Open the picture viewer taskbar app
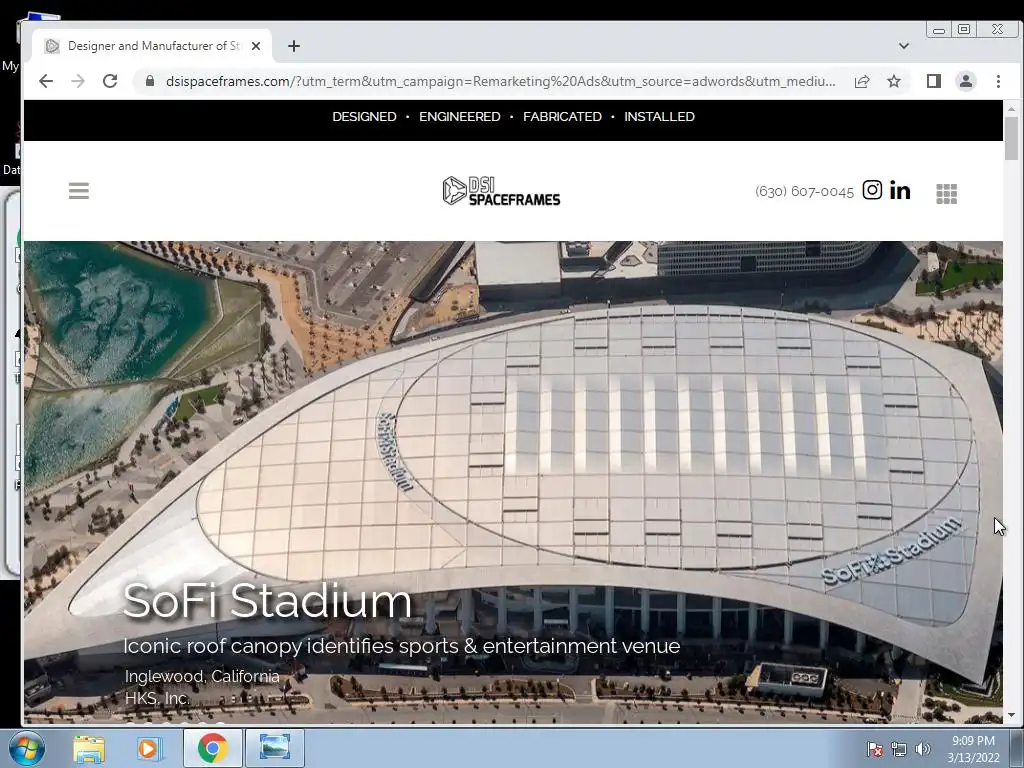The image size is (1024, 768). (274, 747)
